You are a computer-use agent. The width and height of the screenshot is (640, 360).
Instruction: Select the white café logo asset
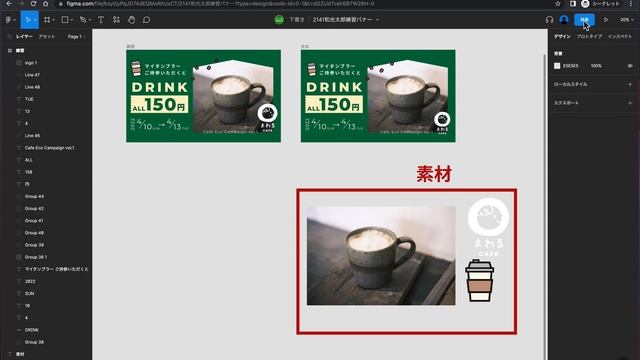[x=488, y=227]
